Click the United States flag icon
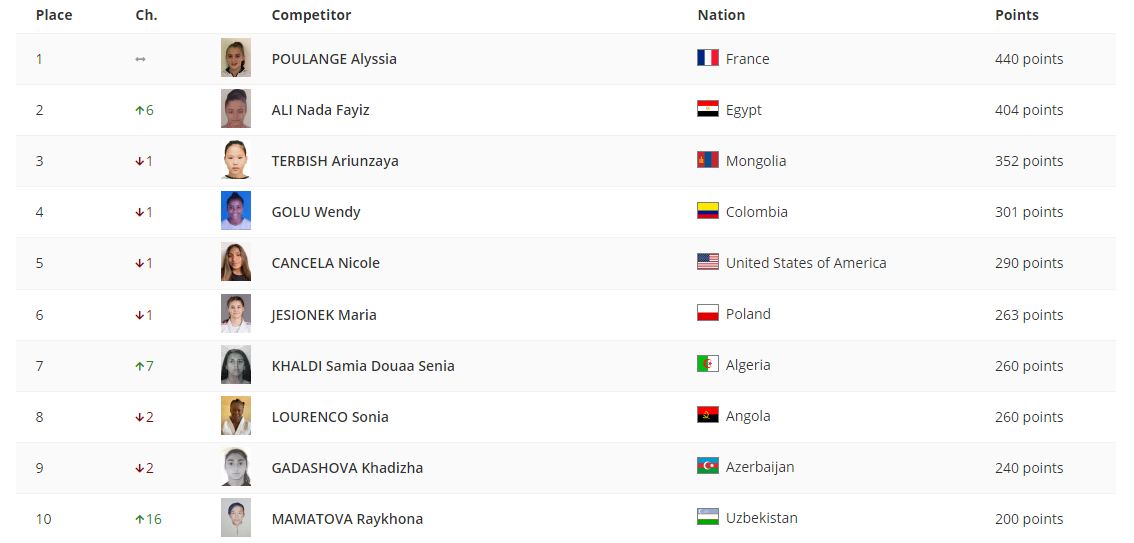Screen dimensions: 1134x543 707,262
